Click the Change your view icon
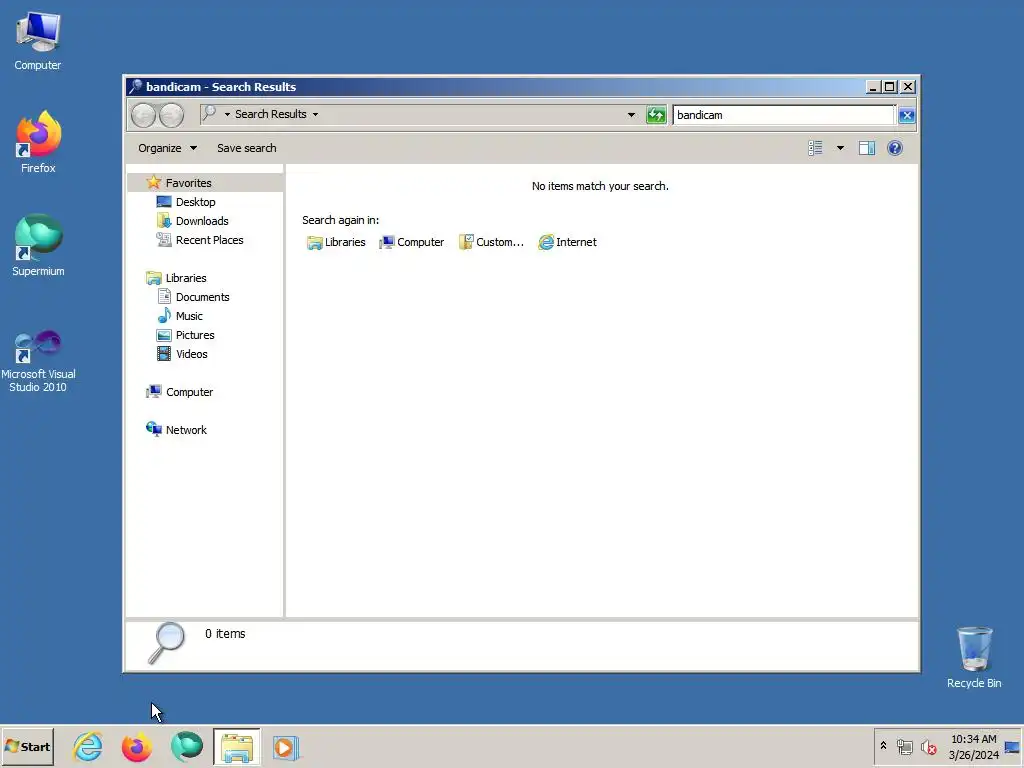The width and height of the screenshot is (1024, 768). pyautogui.click(x=815, y=148)
